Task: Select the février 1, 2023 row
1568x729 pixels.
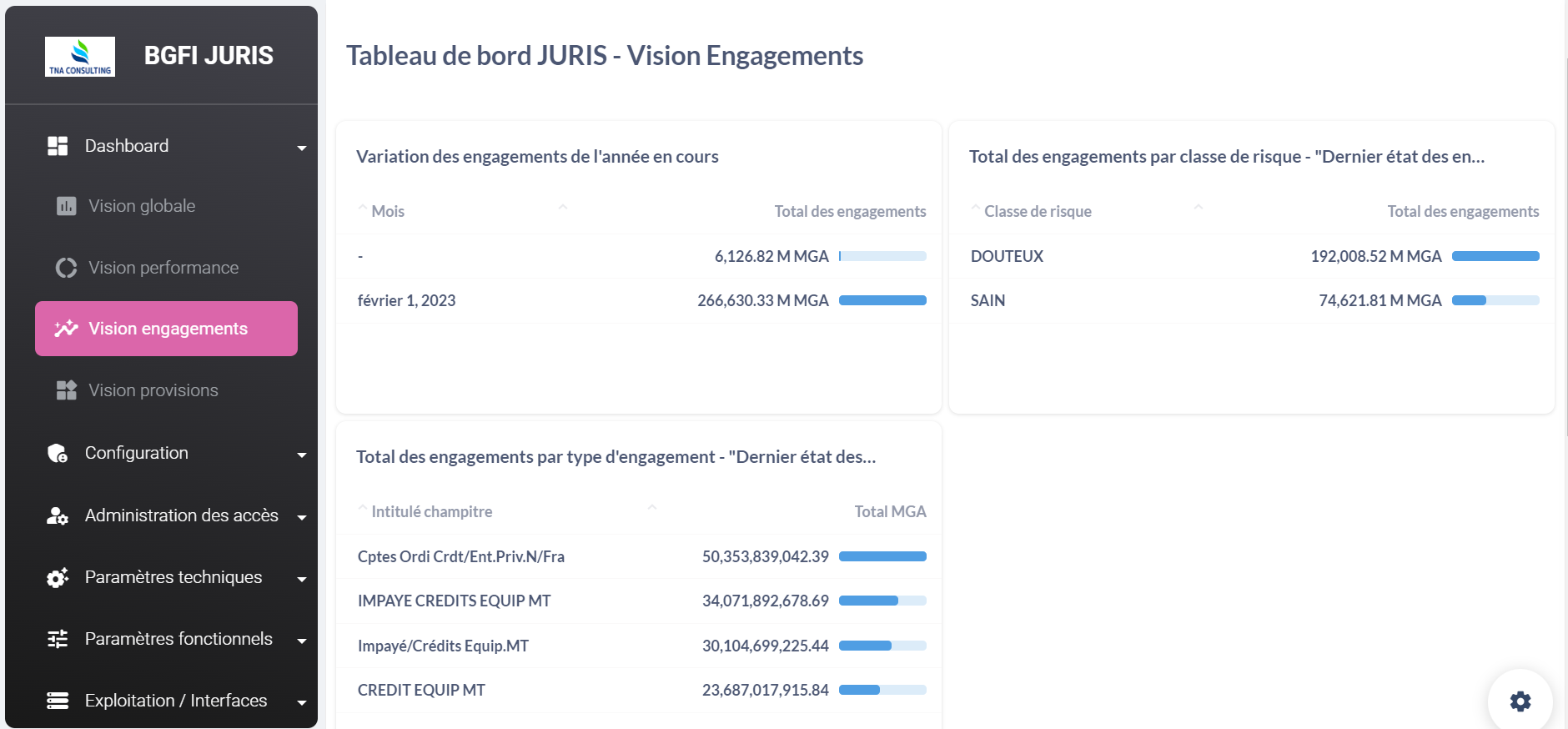Action: pyautogui.click(x=407, y=300)
